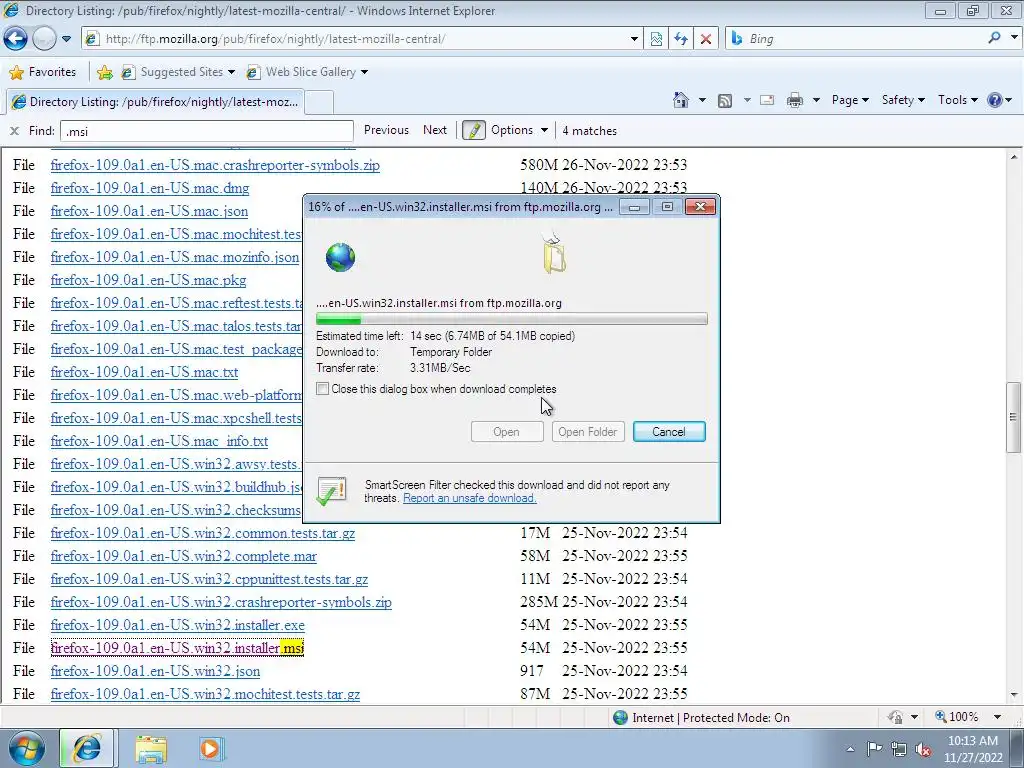
Task: Click the highlighted win32.installer.msi link
Action: (x=177, y=648)
